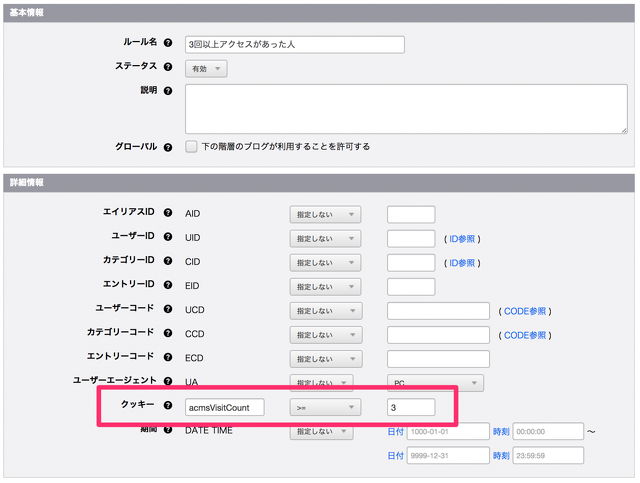Click the help icon beside グローバル
This screenshot has height=483, width=640.
click(x=167, y=147)
